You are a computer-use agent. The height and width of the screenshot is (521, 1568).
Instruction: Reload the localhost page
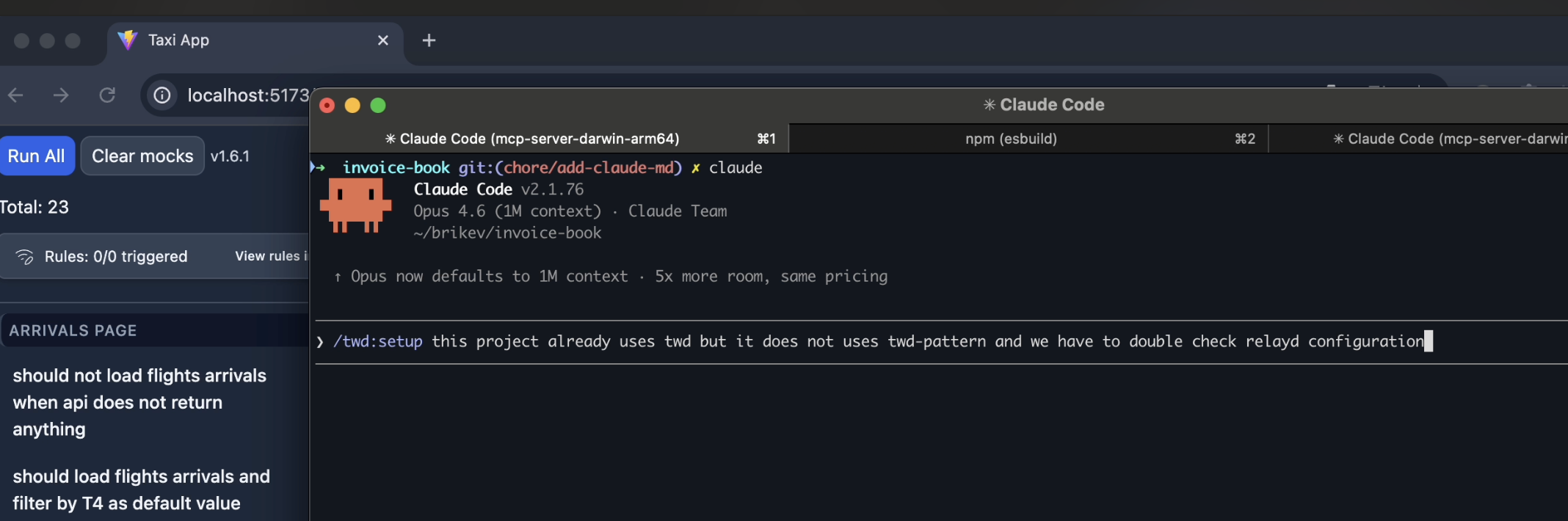[107, 95]
